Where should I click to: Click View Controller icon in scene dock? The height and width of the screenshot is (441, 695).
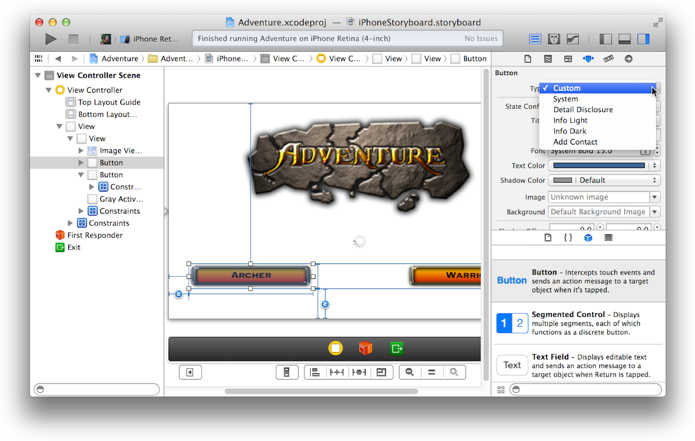[336, 348]
